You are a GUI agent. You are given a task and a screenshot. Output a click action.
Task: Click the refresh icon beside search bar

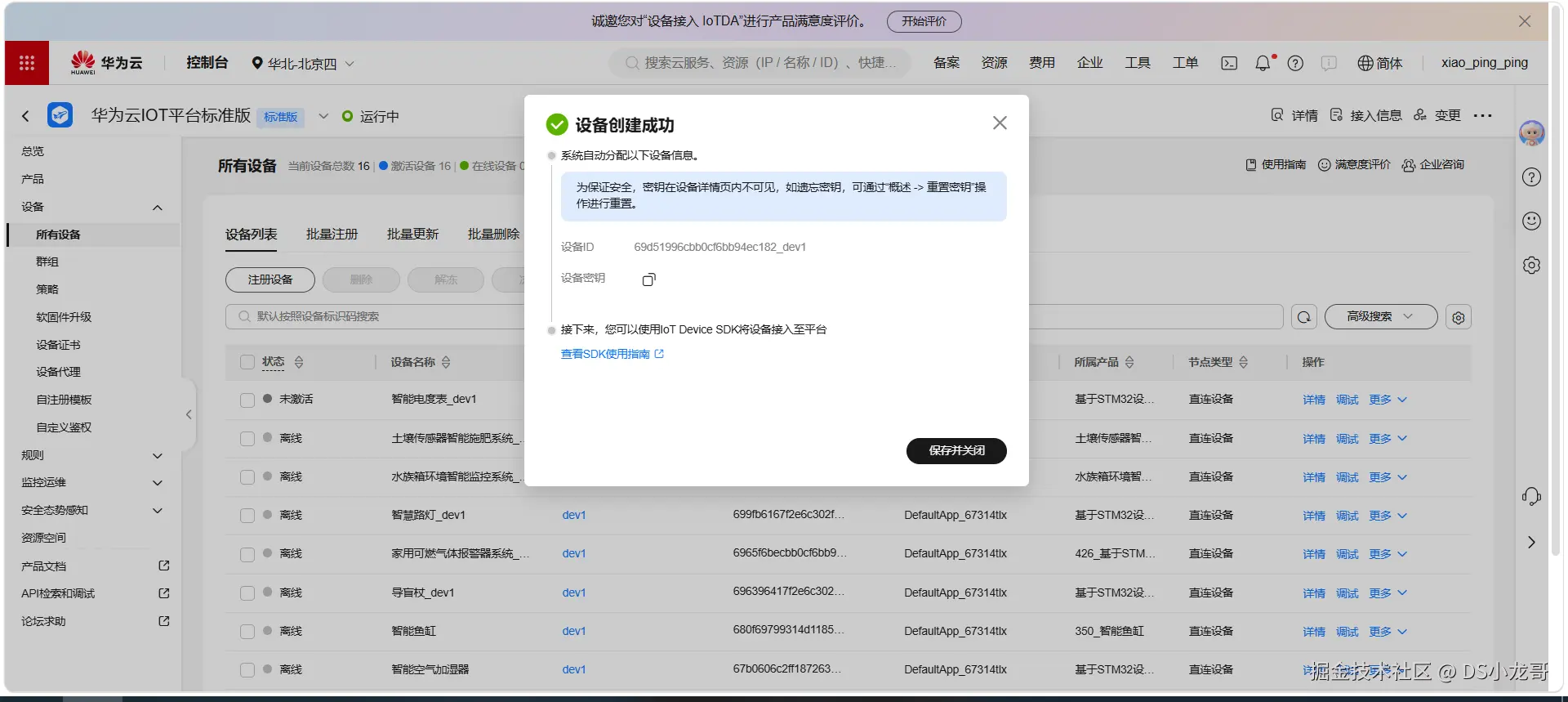(1304, 317)
